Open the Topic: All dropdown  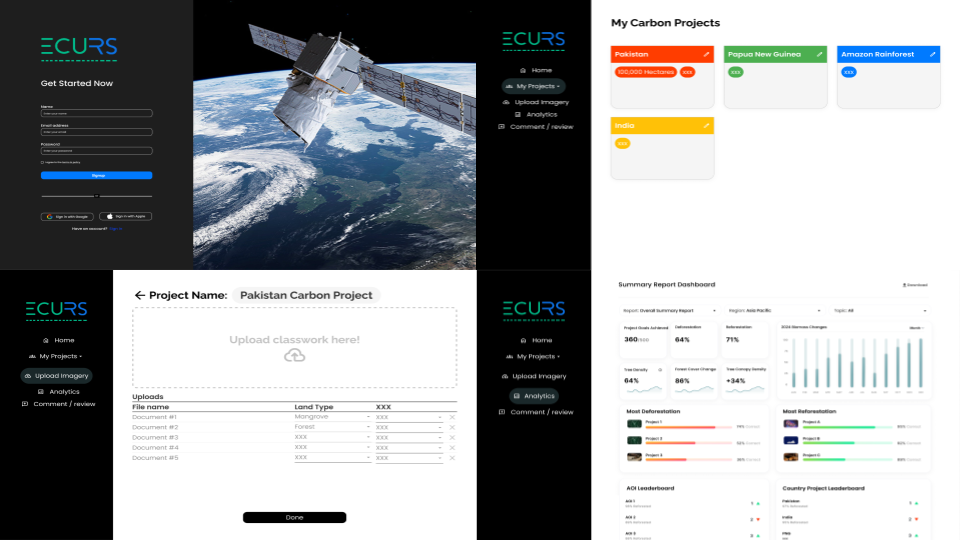880,310
